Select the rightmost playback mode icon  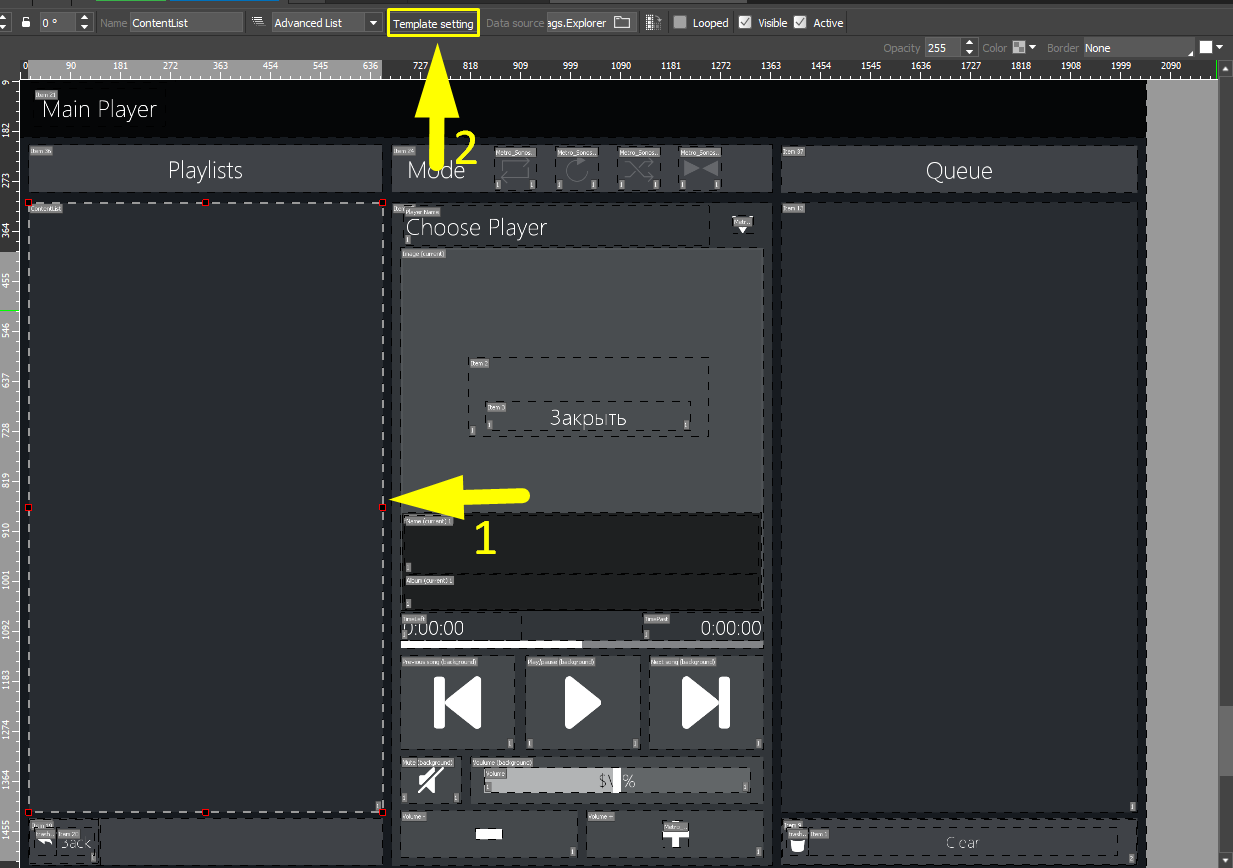tap(700, 172)
